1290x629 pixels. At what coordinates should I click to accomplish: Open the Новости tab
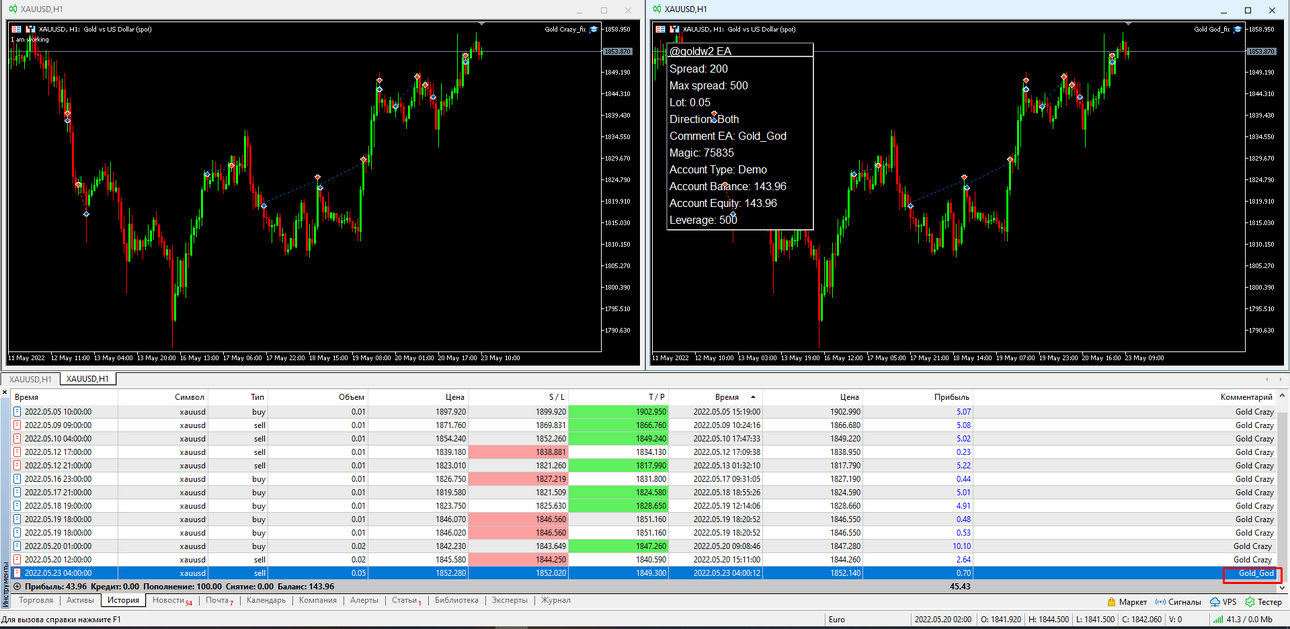click(x=172, y=601)
